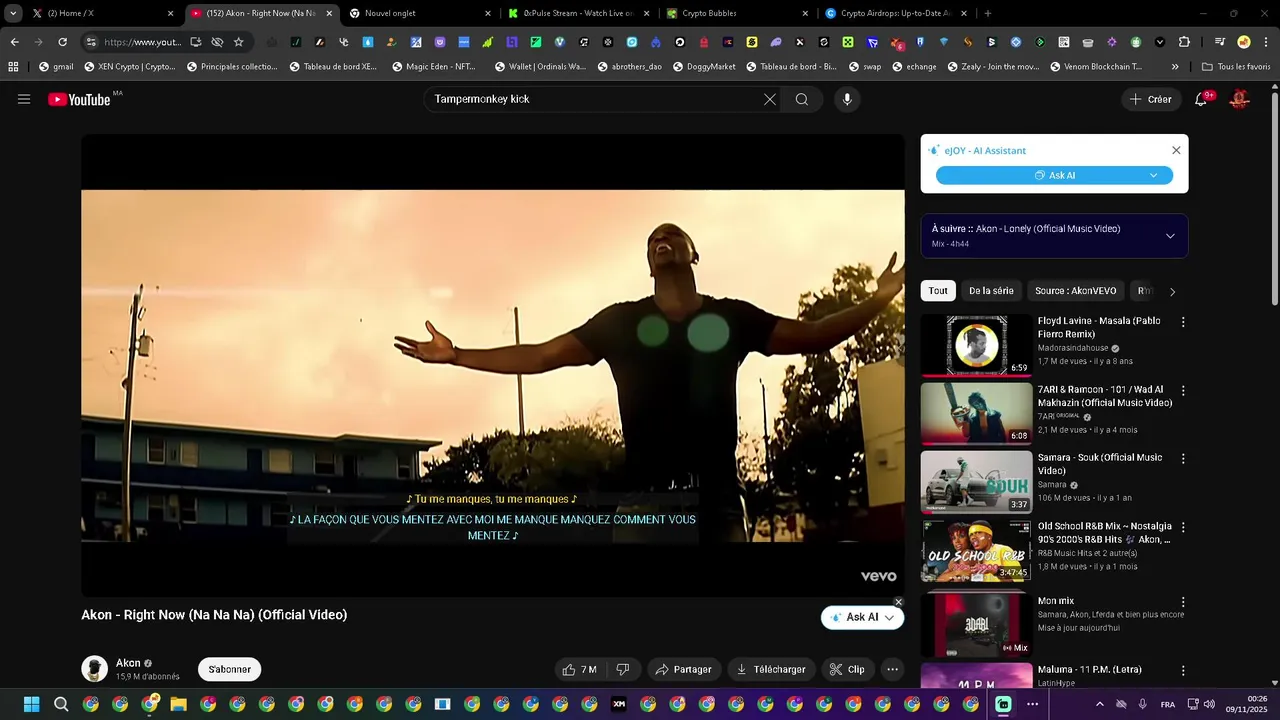Open Windows taskbar search
Screen dimensions: 1280x720
click(x=61, y=704)
